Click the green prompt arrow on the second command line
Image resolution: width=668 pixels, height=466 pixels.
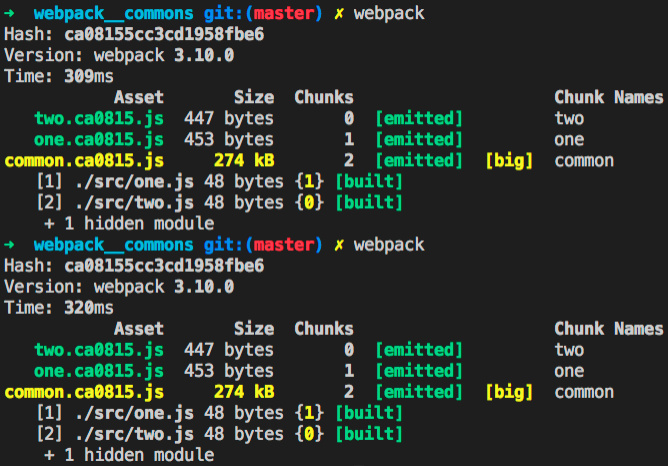[x=9, y=245]
